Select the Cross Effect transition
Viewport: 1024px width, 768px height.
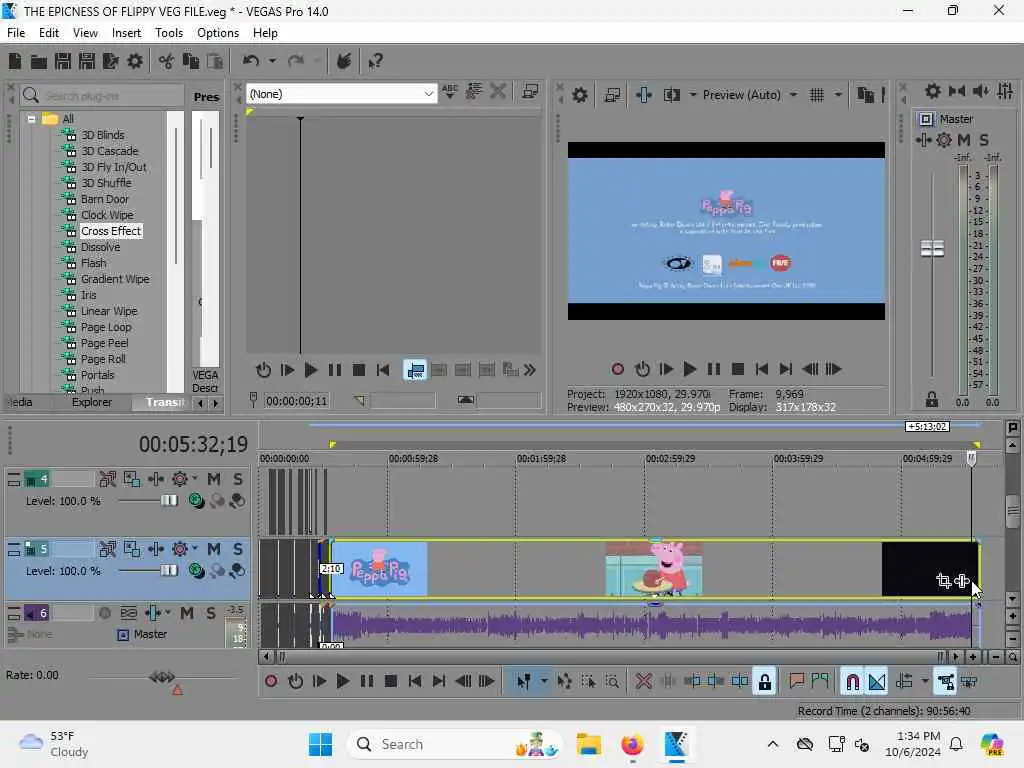click(x=111, y=231)
